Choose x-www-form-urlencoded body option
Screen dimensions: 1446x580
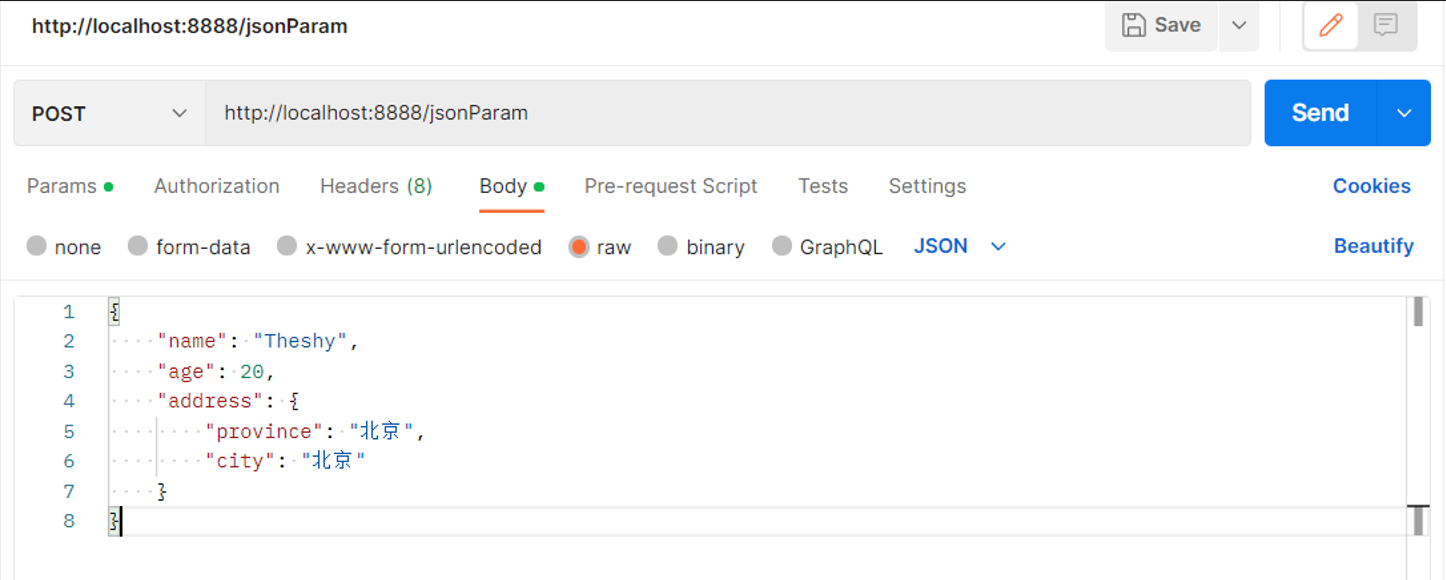tap(287, 246)
